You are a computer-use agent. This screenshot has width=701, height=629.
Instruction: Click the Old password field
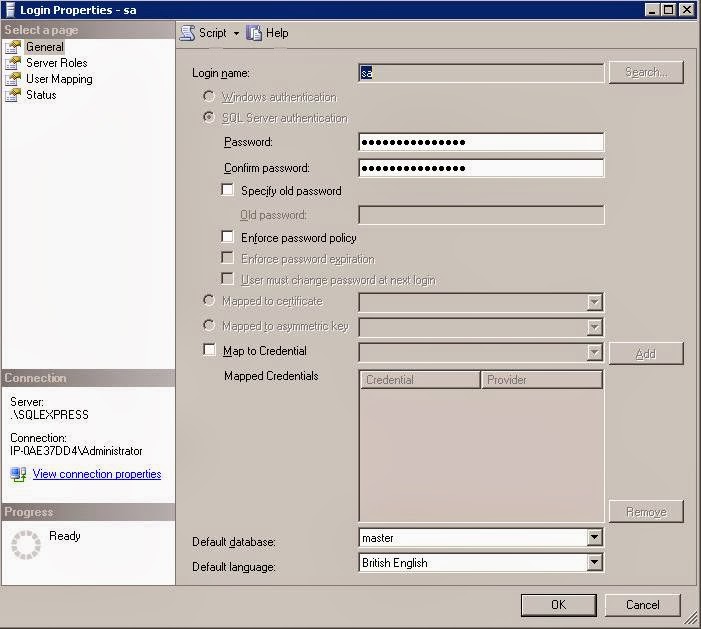[x=481, y=215]
